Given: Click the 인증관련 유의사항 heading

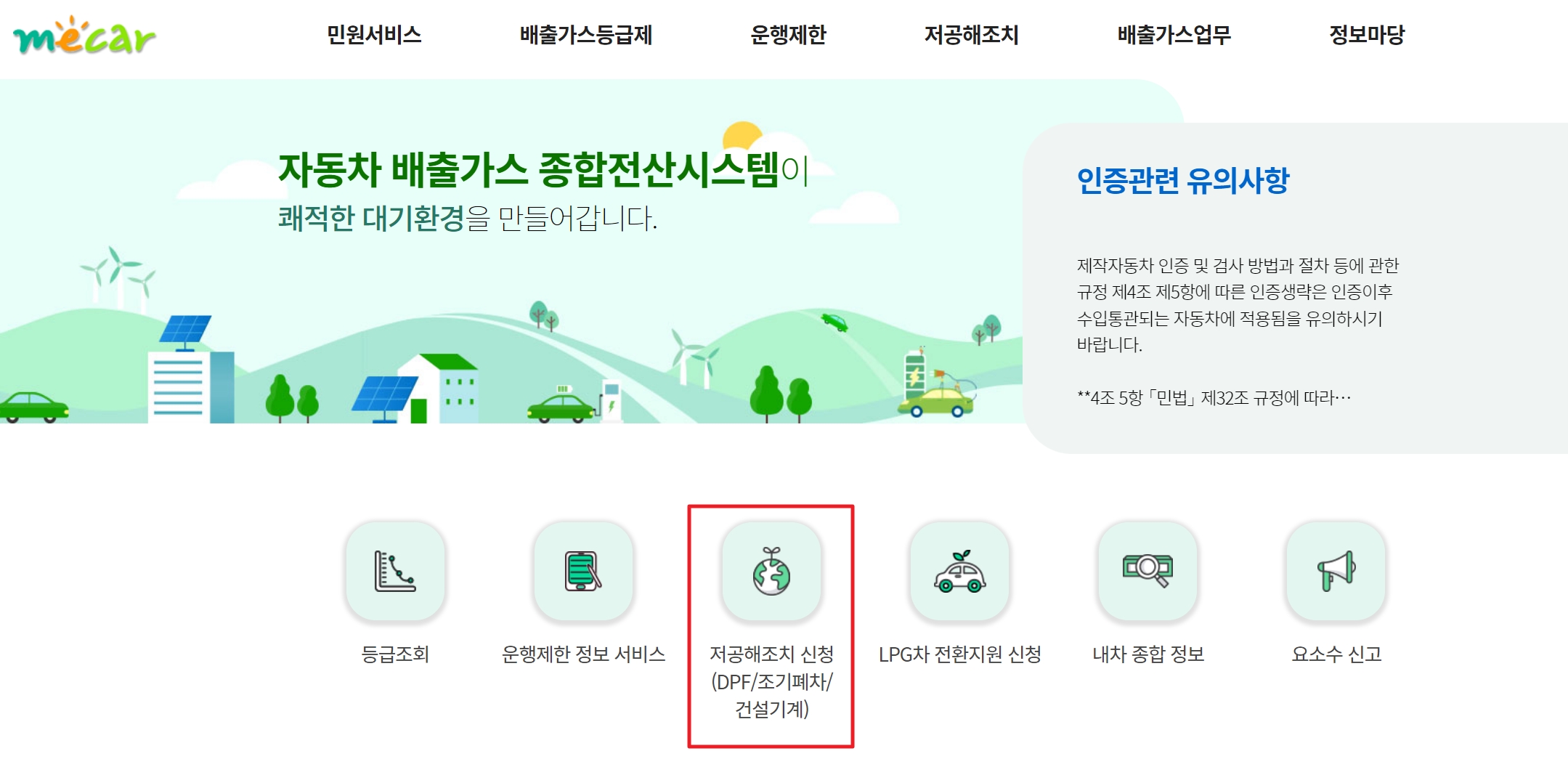Looking at the screenshot, I should tap(1183, 180).
